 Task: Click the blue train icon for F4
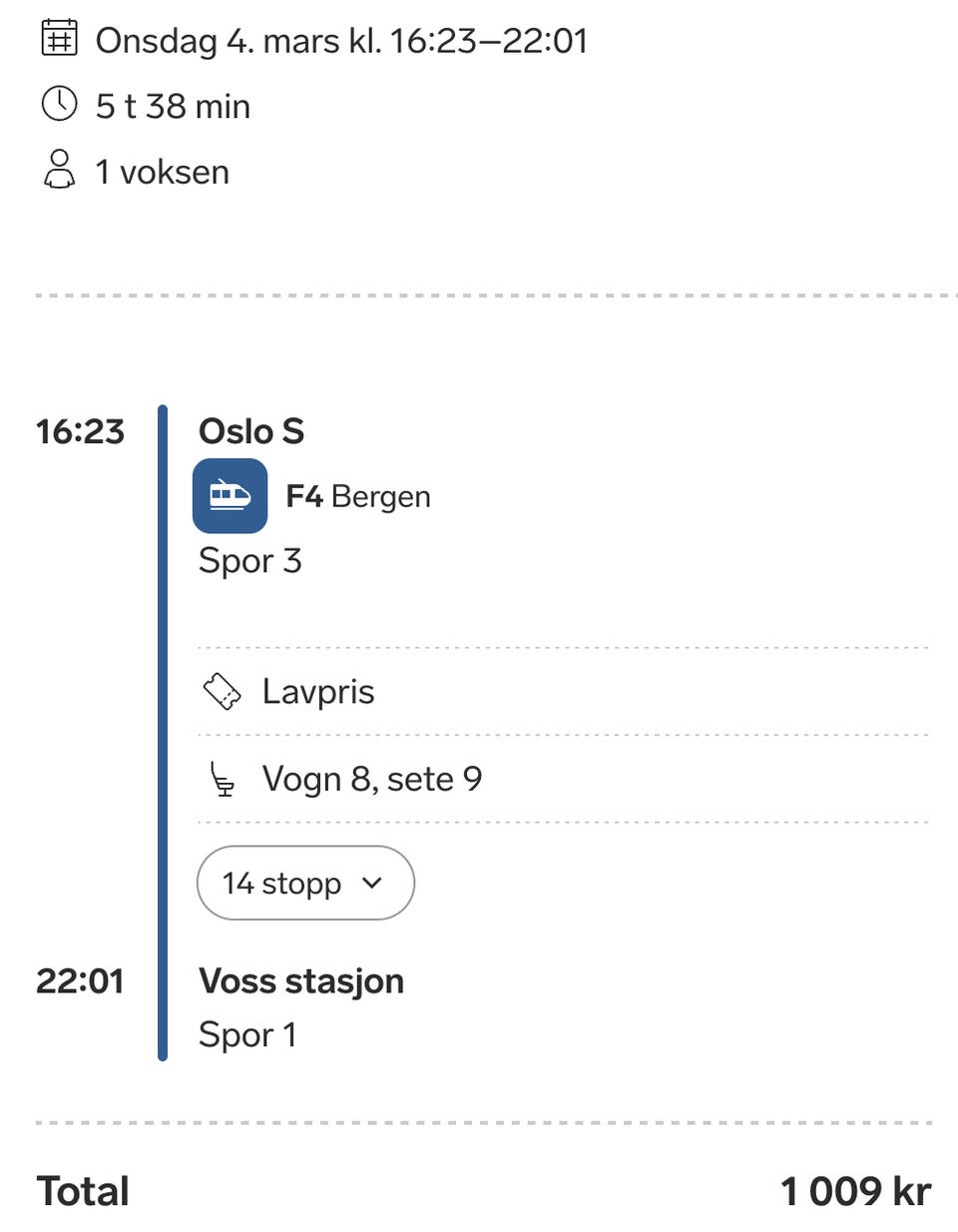pos(230,495)
